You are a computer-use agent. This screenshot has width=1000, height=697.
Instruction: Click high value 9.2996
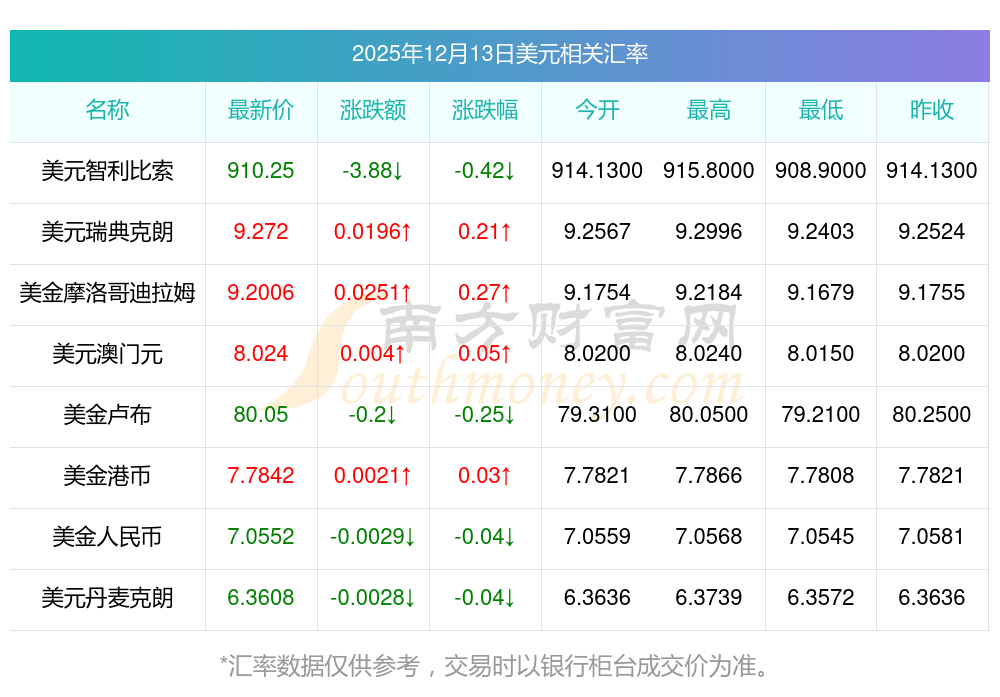[x=708, y=231]
